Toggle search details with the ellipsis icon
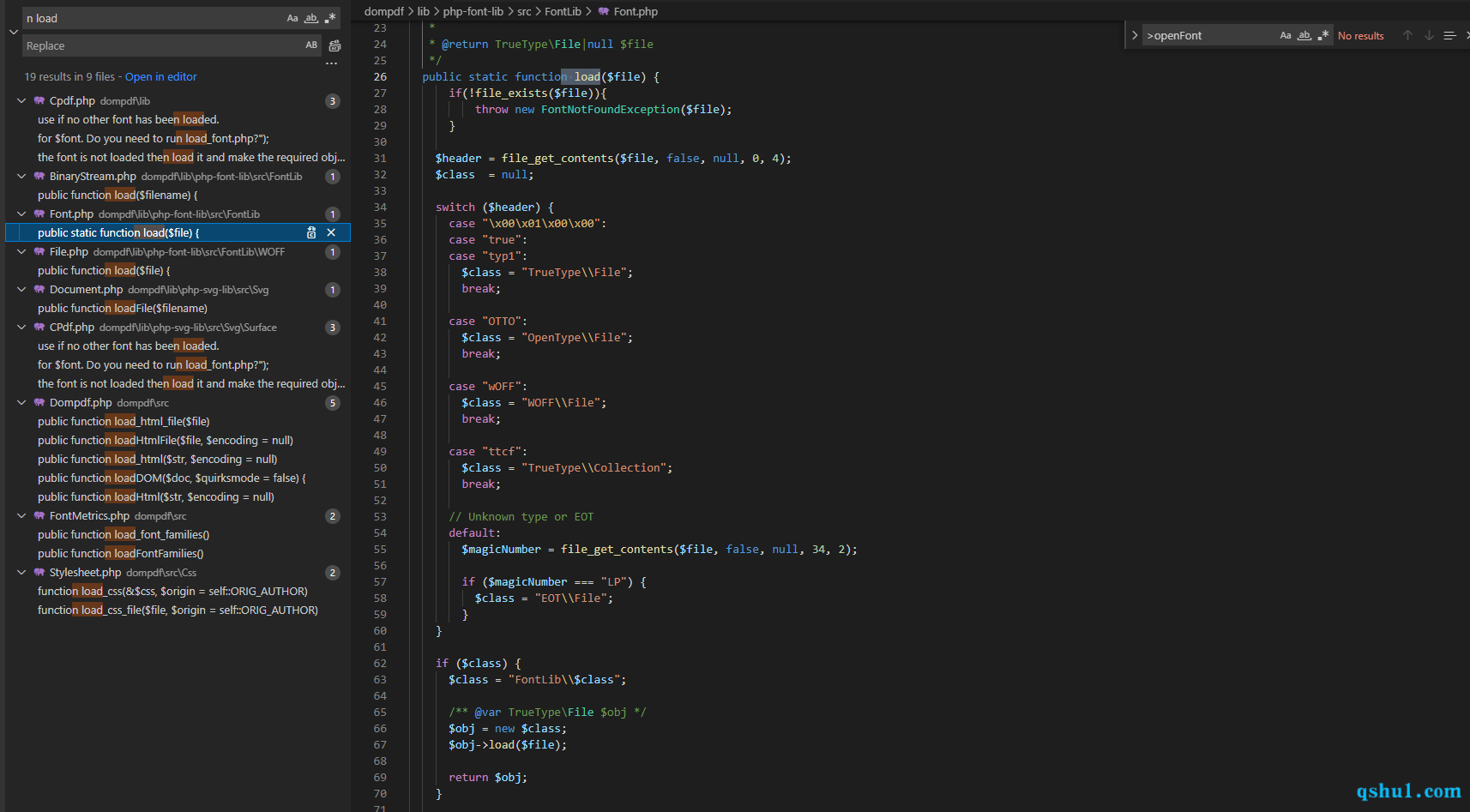 point(332,63)
